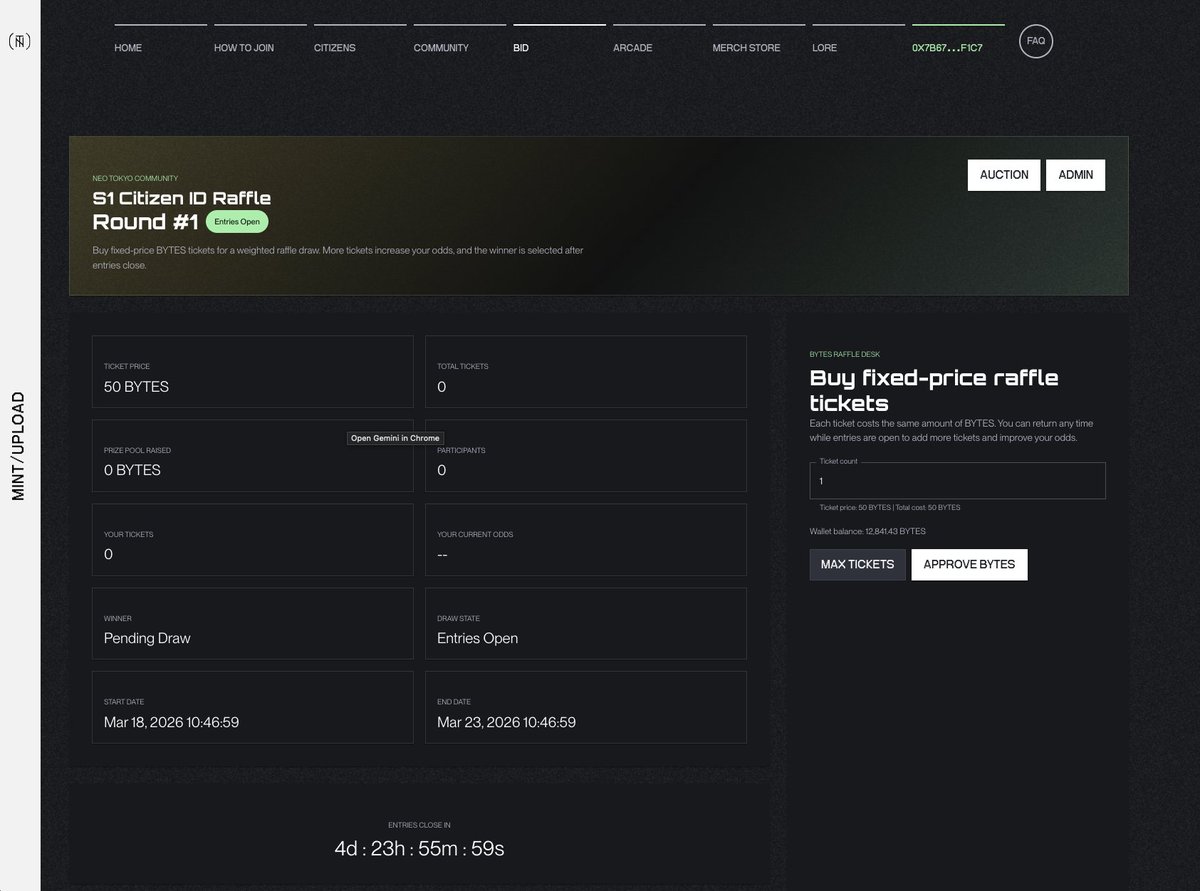Click the DRAW STATE 'Entries Open' value
The image size is (1200, 891).
pyautogui.click(x=477, y=638)
